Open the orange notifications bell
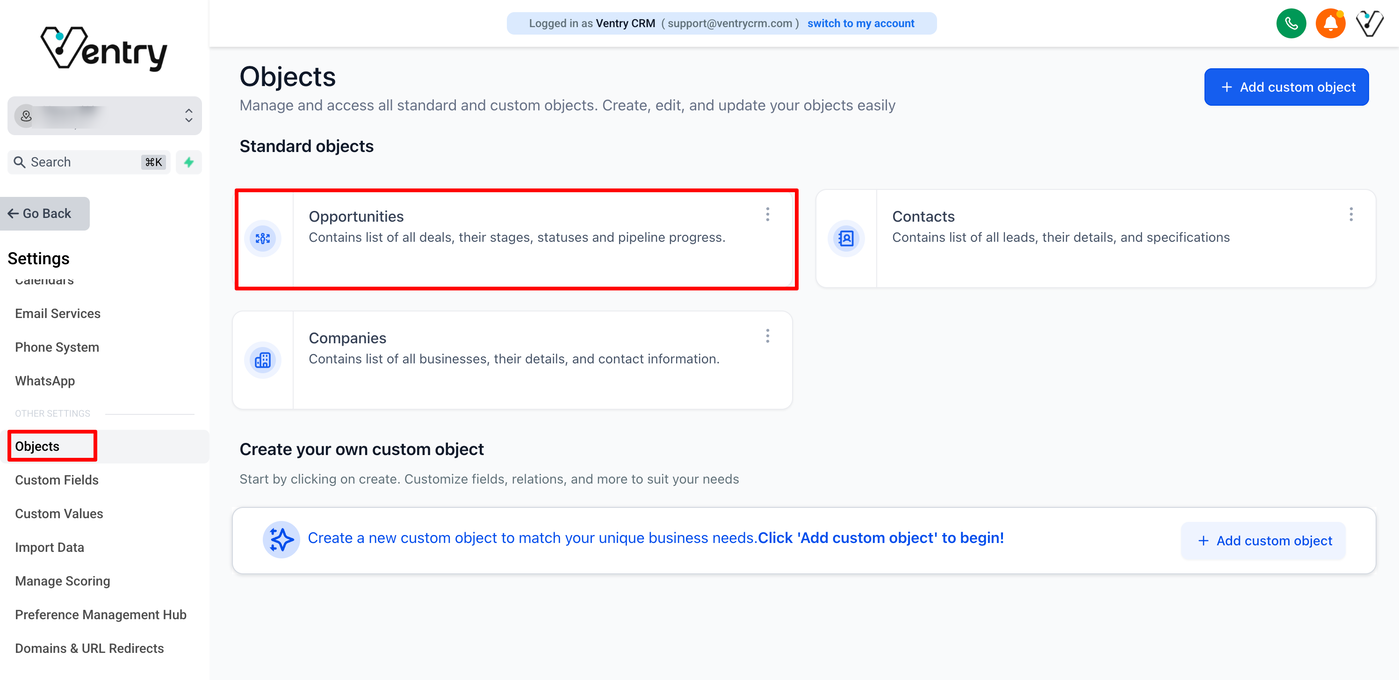The height and width of the screenshot is (680, 1399). click(x=1330, y=23)
